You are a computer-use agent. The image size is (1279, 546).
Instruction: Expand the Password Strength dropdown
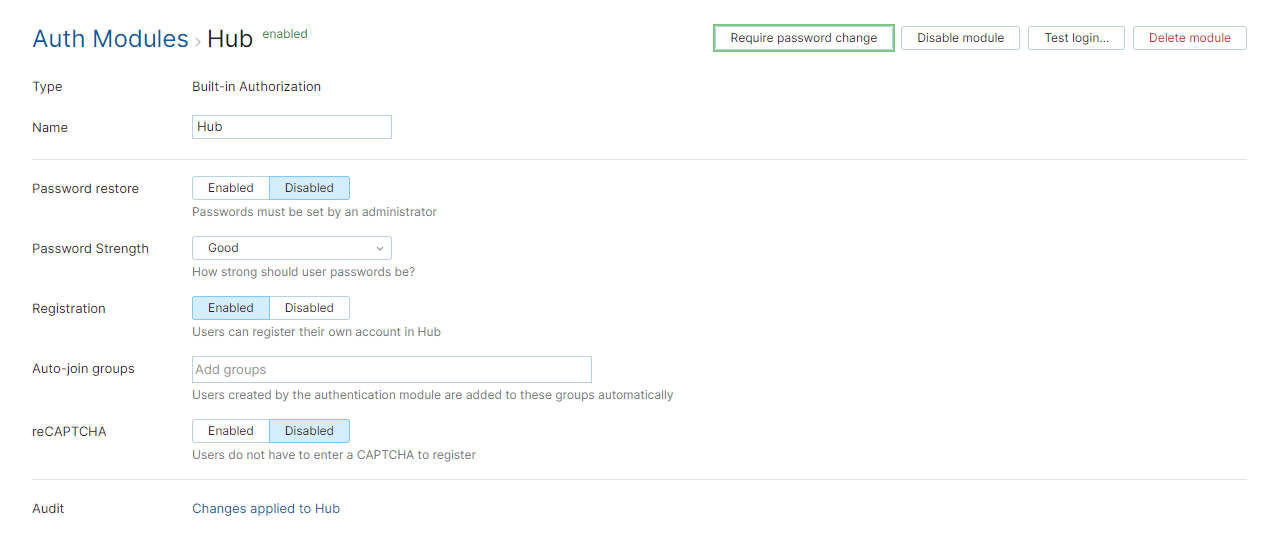(x=291, y=248)
